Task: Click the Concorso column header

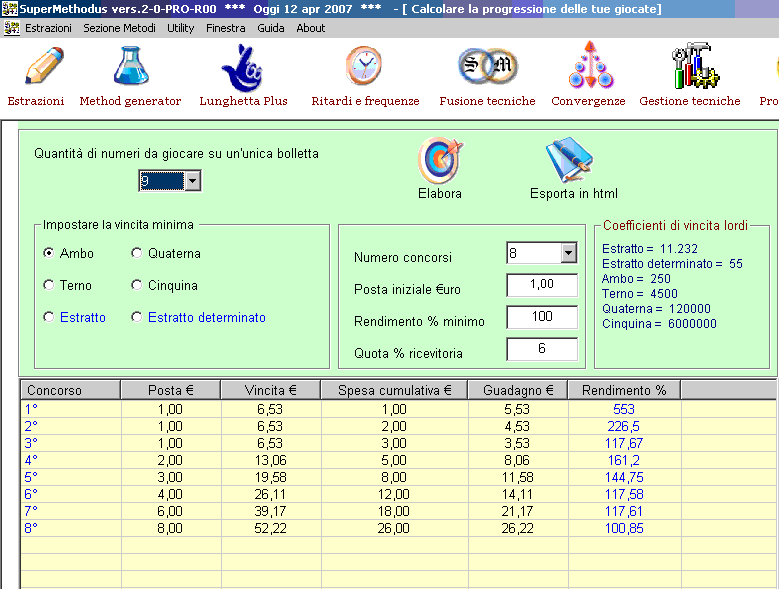Action: point(71,390)
